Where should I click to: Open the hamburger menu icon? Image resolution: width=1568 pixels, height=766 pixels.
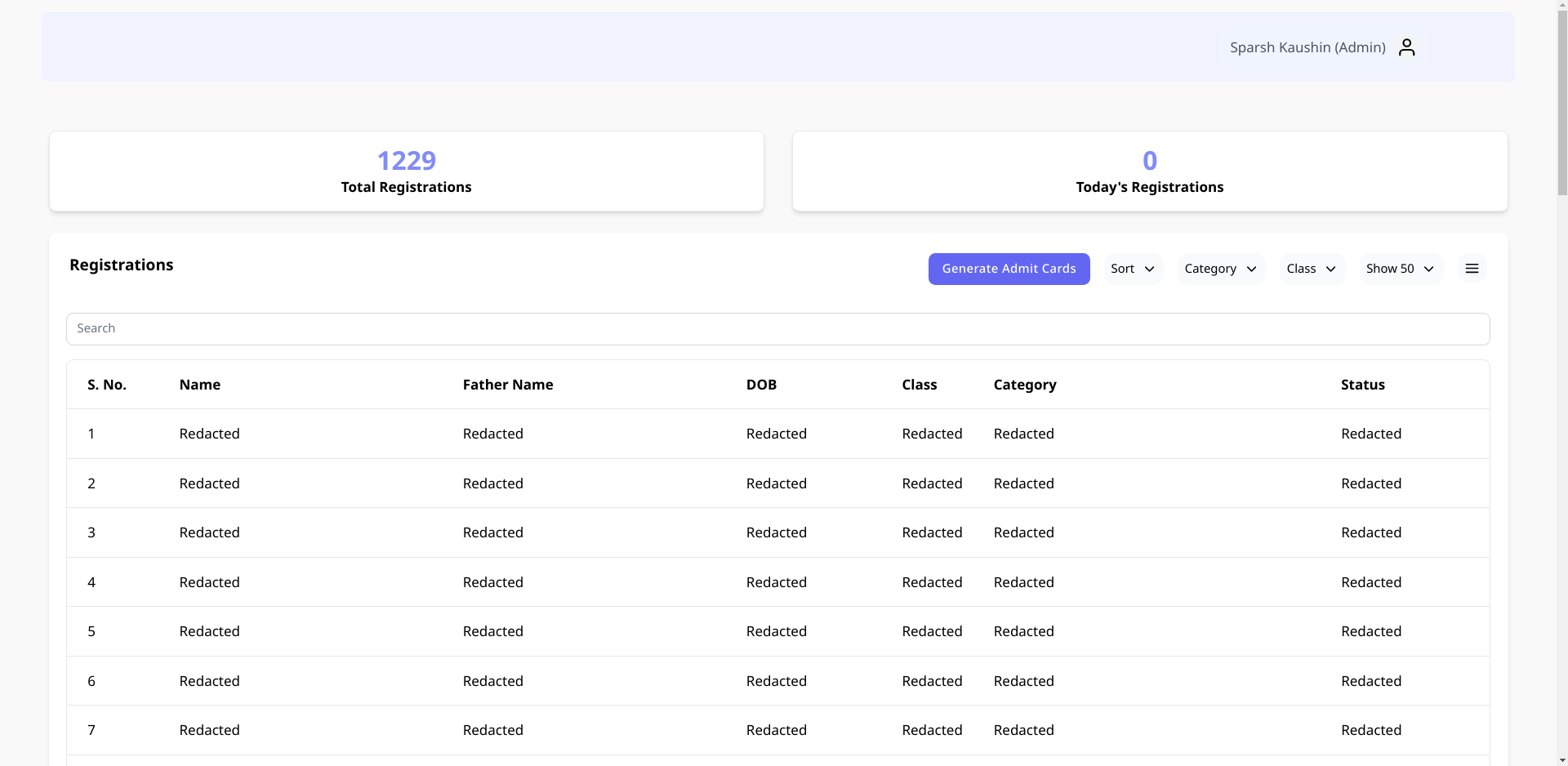pyautogui.click(x=1472, y=269)
